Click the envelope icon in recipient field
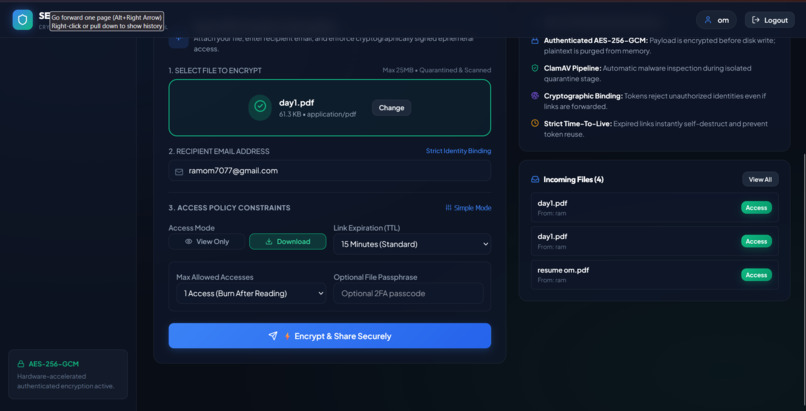The height and width of the screenshot is (411, 806). (179, 172)
